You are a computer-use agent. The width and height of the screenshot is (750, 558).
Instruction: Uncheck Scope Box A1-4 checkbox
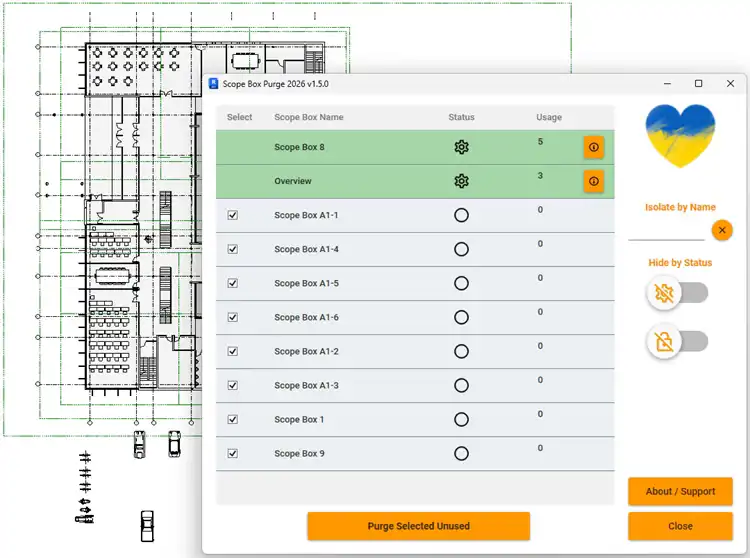232,249
